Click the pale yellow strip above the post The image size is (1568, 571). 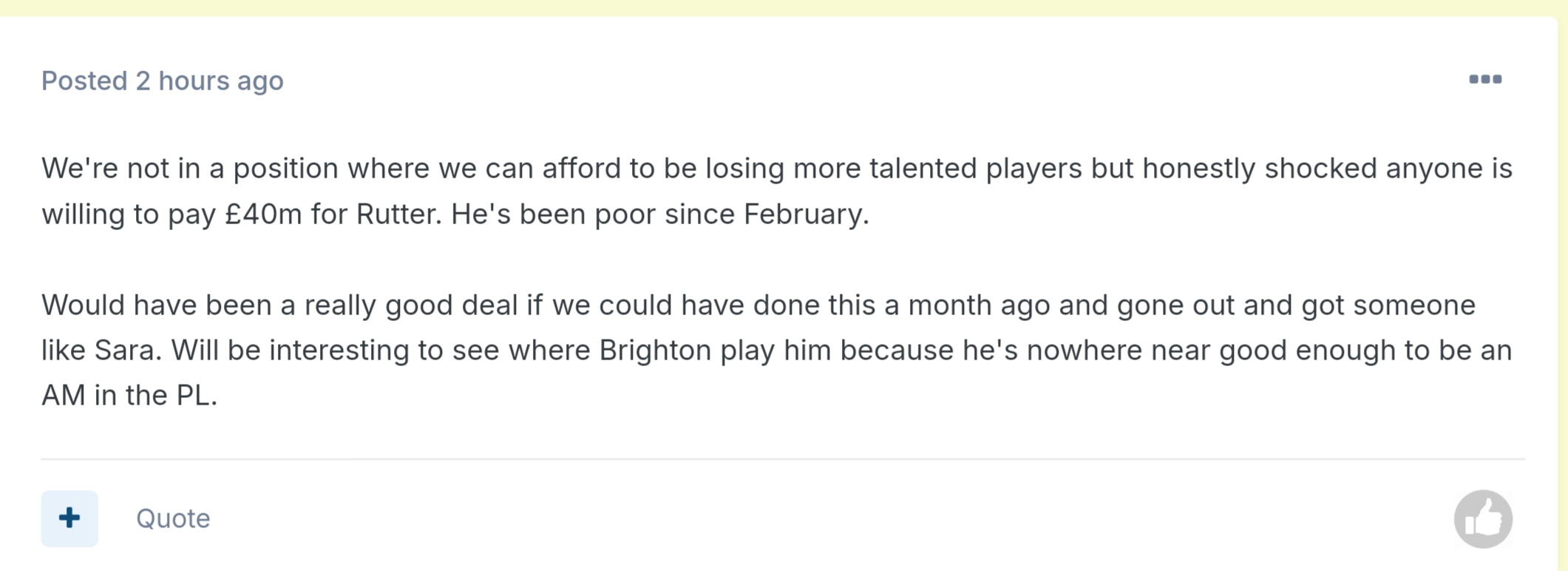[784, 7]
